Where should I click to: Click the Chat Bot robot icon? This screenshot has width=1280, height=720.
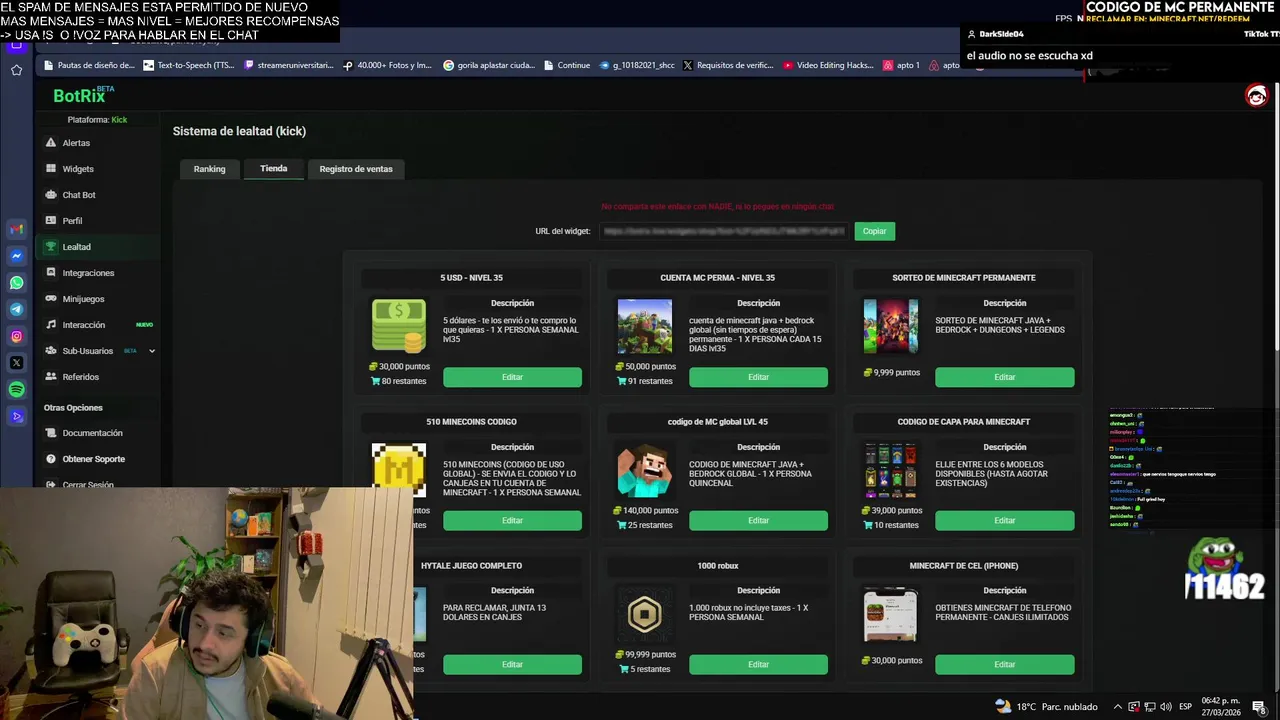tap(51, 195)
